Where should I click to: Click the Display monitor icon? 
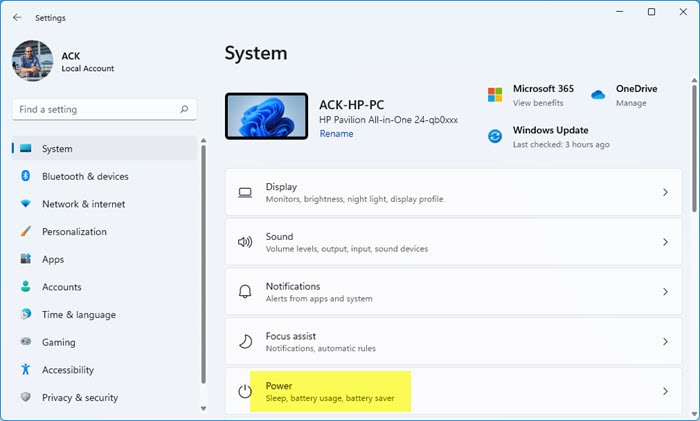pos(245,192)
